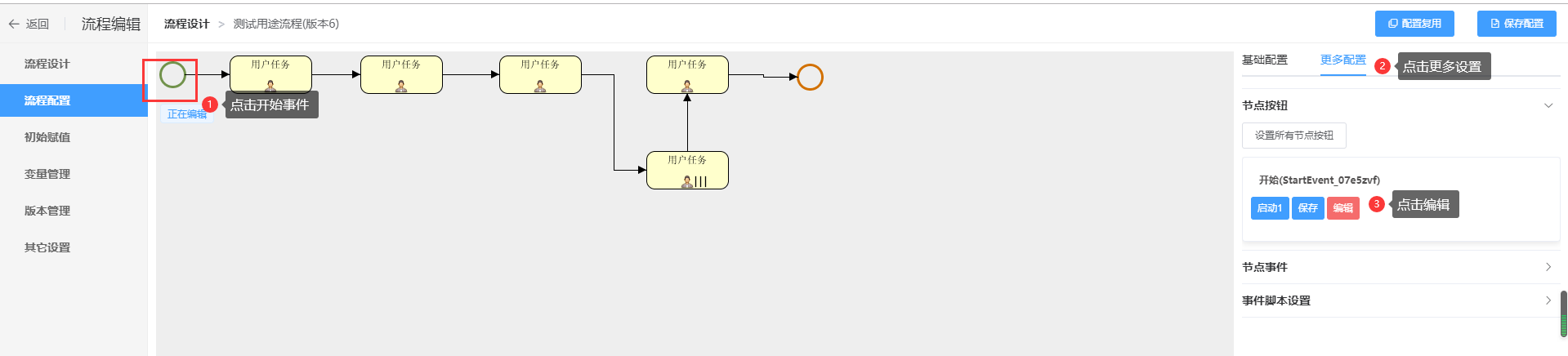Expand the 节点事件 section
The height and width of the screenshot is (356, 1568).
(1548, 267)
